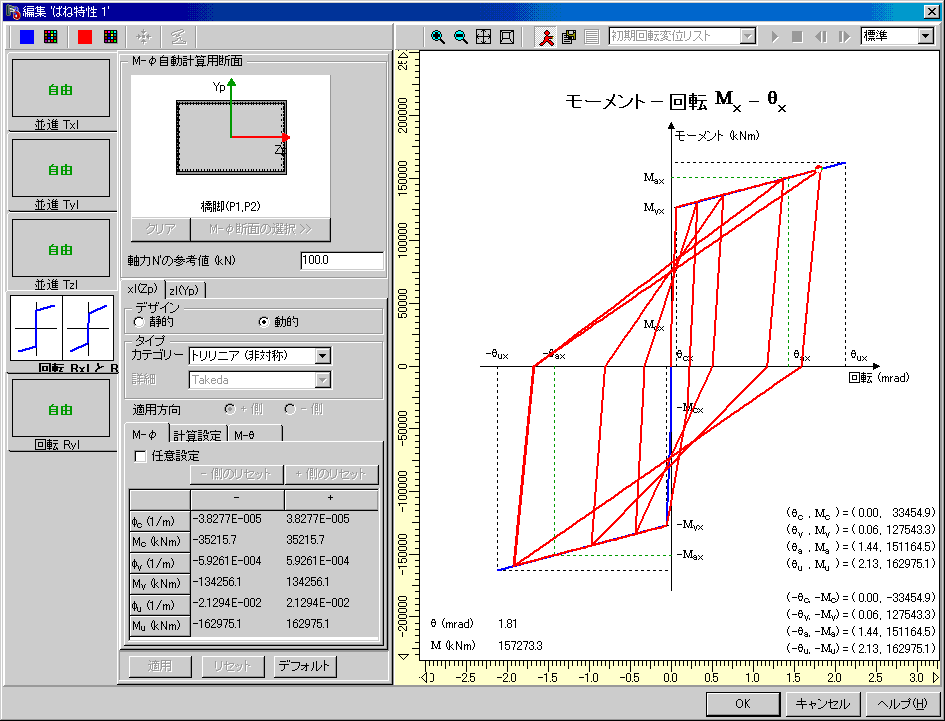Click the red square toolbar icon
Viewport: 945px width, 721px height.
(84, 37)
